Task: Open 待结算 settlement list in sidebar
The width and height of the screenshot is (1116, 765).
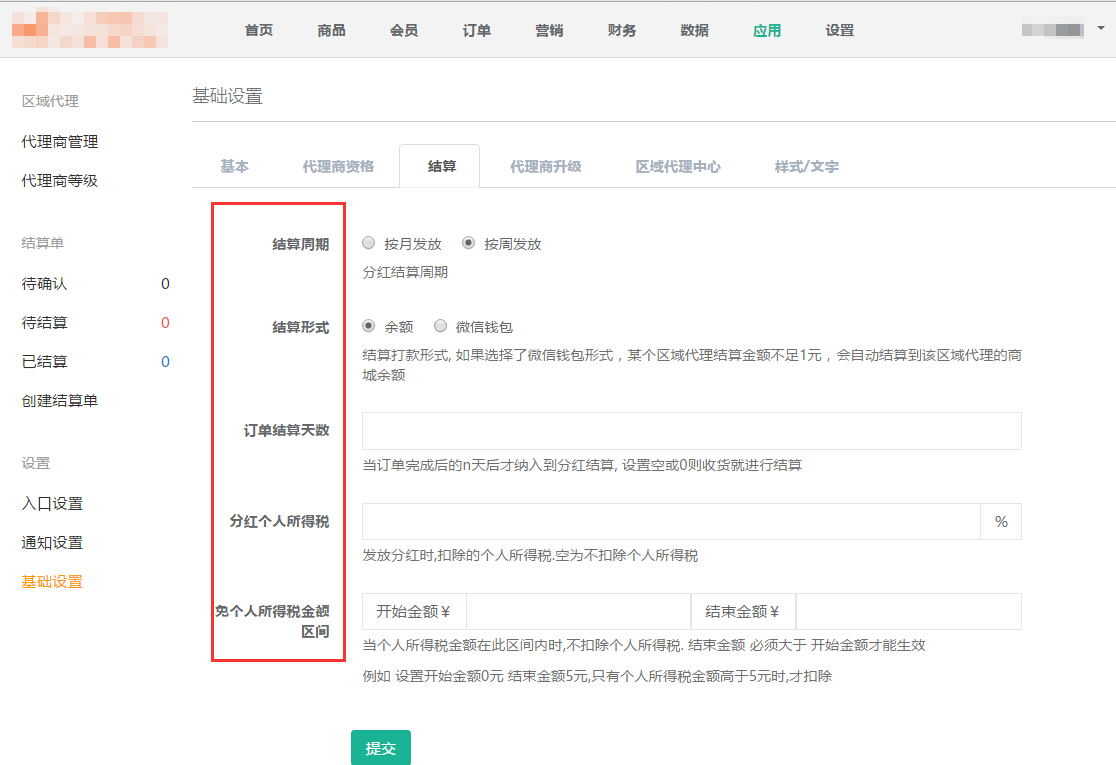Action: 45,323
